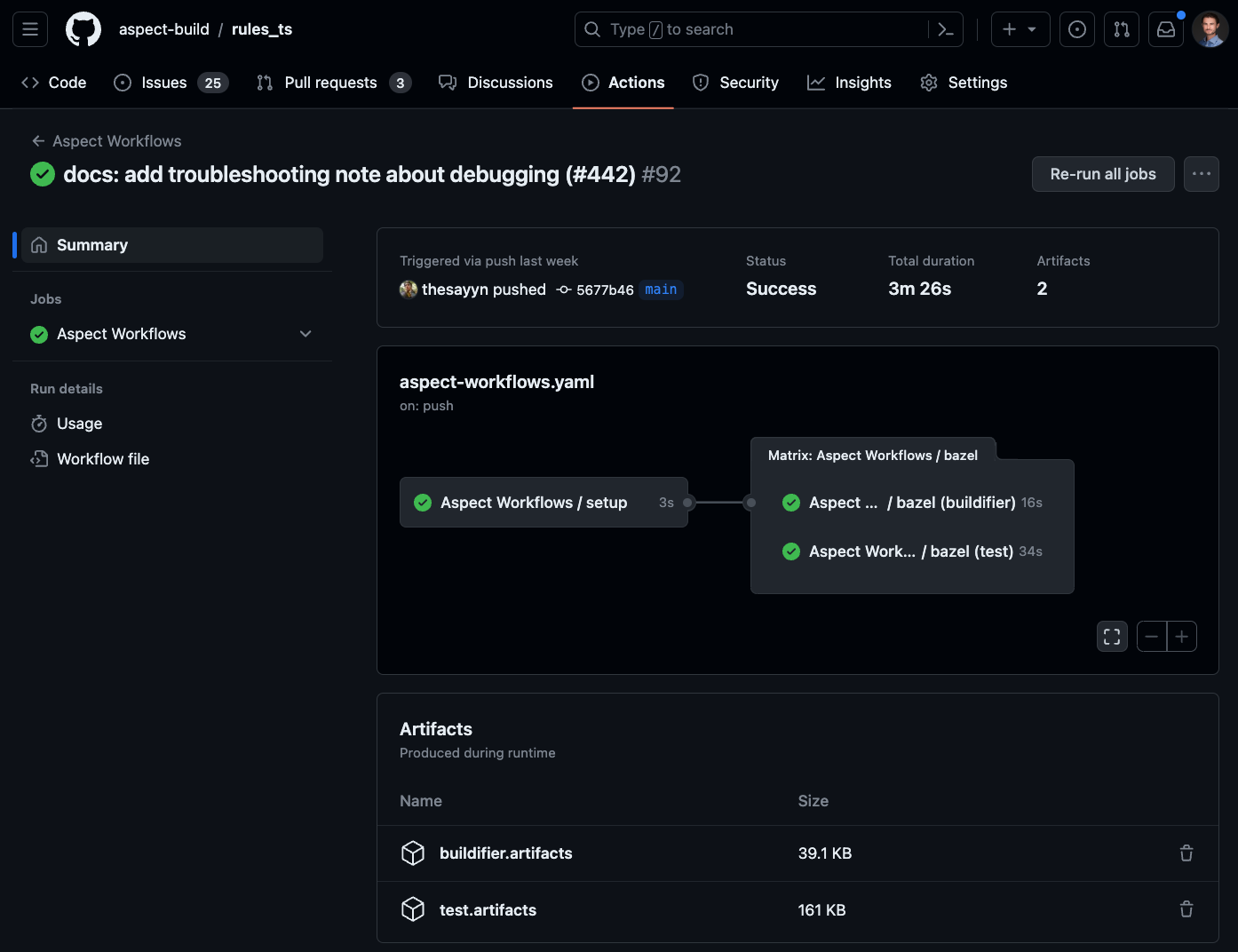Screen dimensions: 1238x952
Task: Click the Issues count badge 25
Action: (x=213, y=83)
